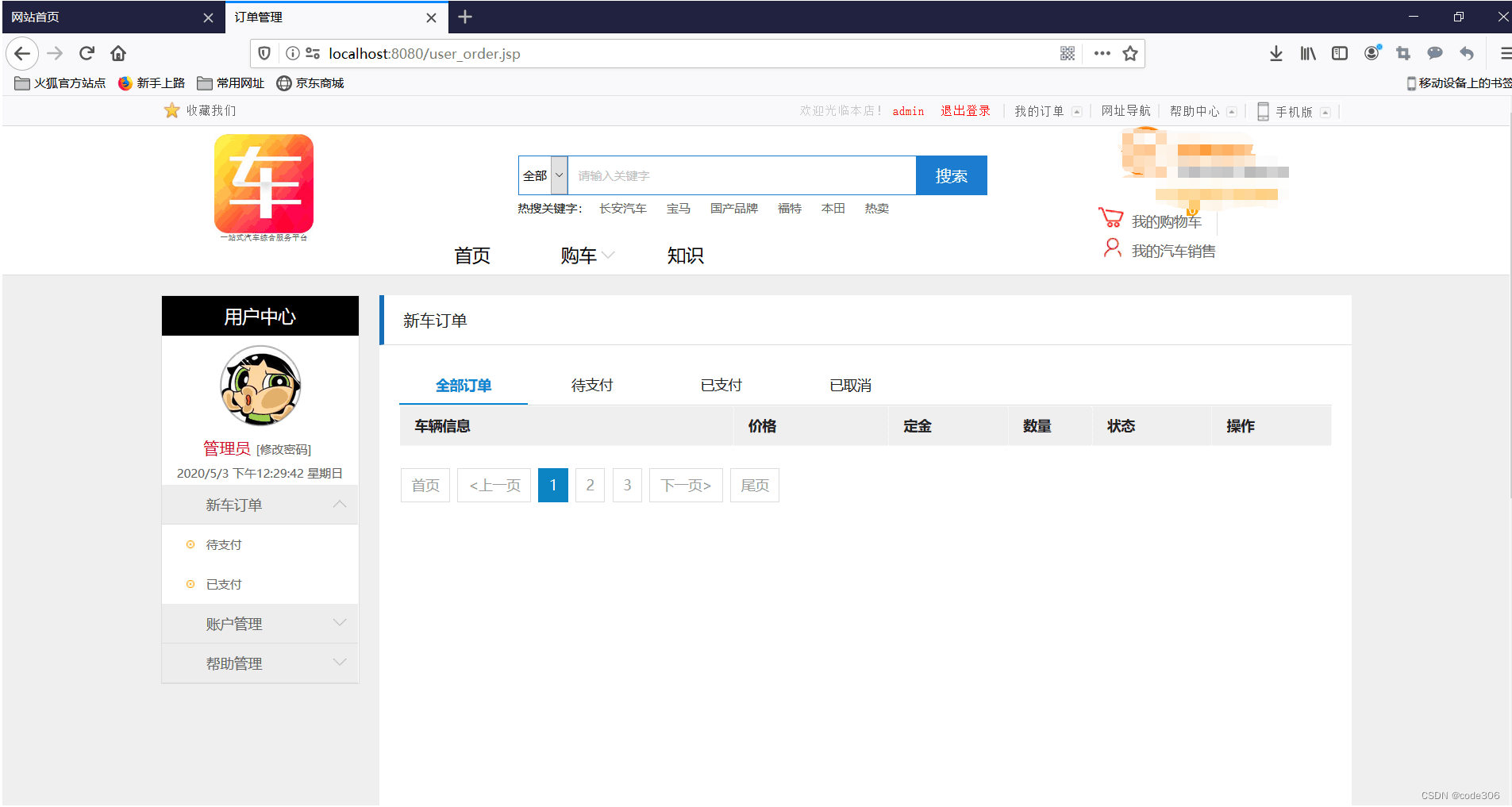Expand the 帮助中心 dropdown
Screen dimensions: 1512x807
click(1232, 112)
